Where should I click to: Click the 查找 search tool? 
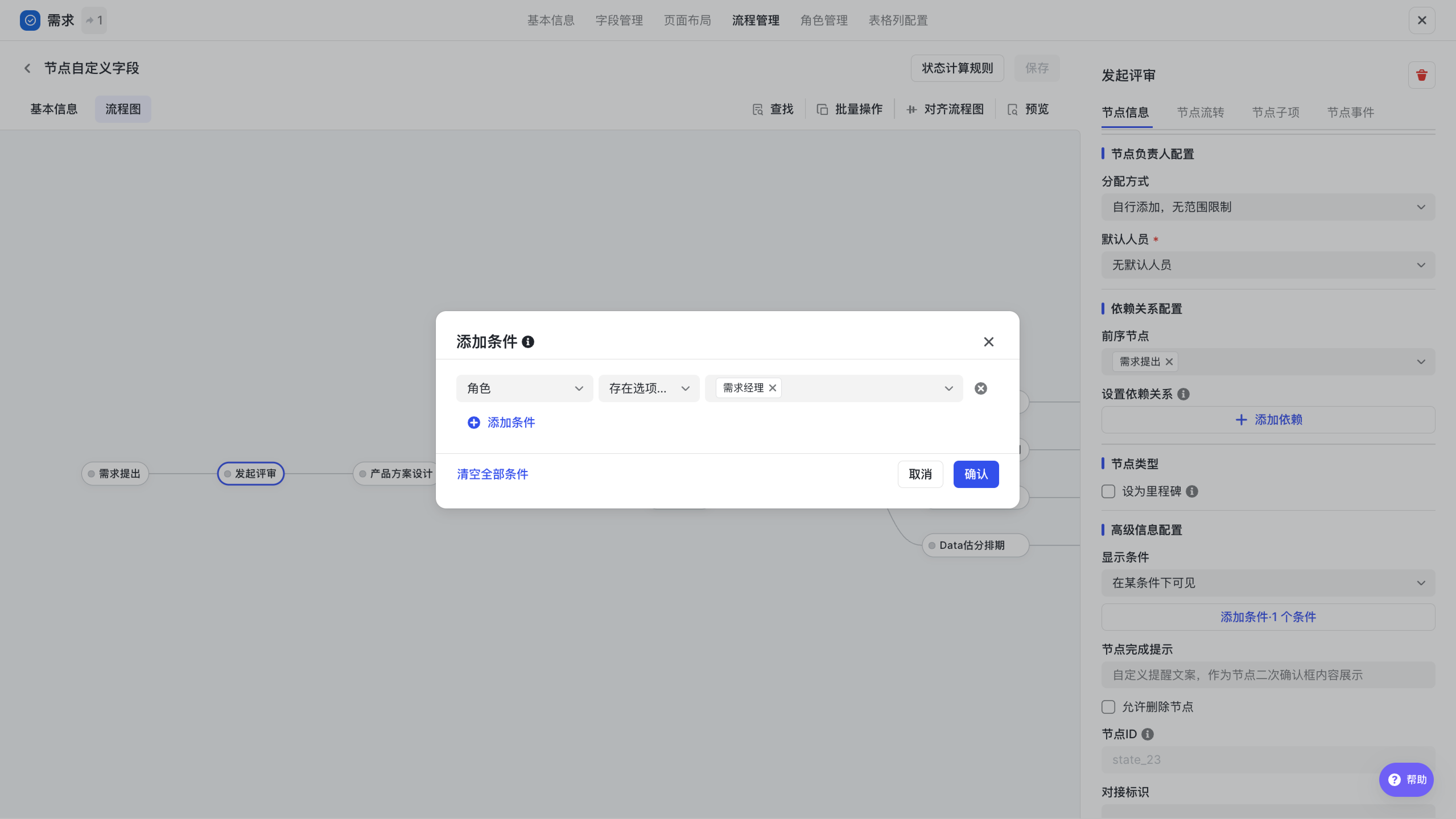pyautogui.click(x=773, y=109)
